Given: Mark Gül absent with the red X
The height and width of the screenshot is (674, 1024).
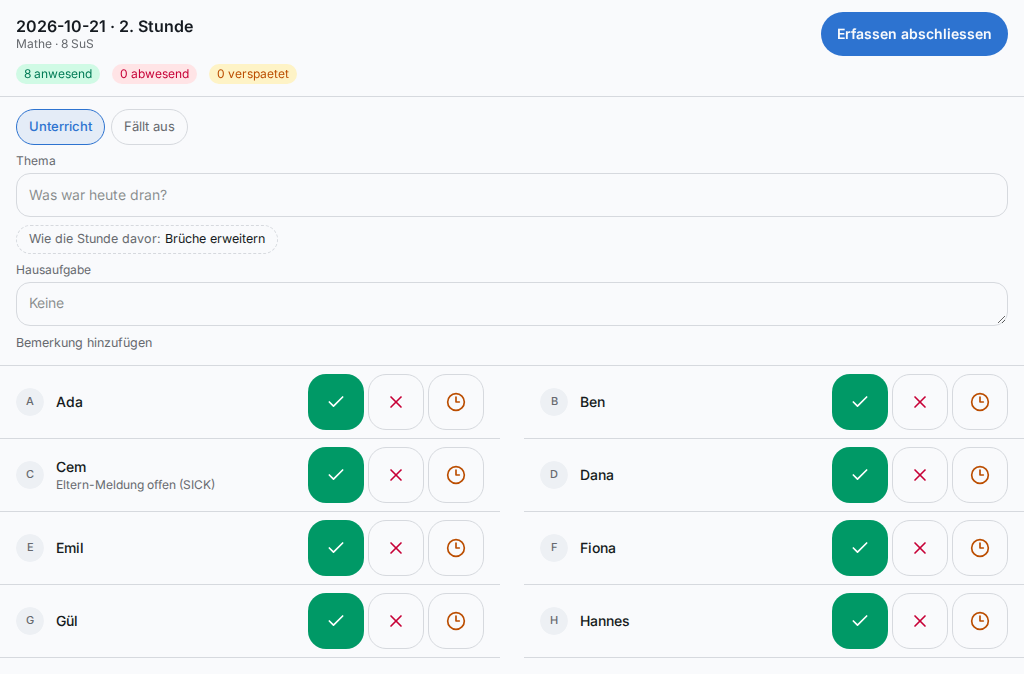Looking at the screenshot, I should (x=396, y=621).
